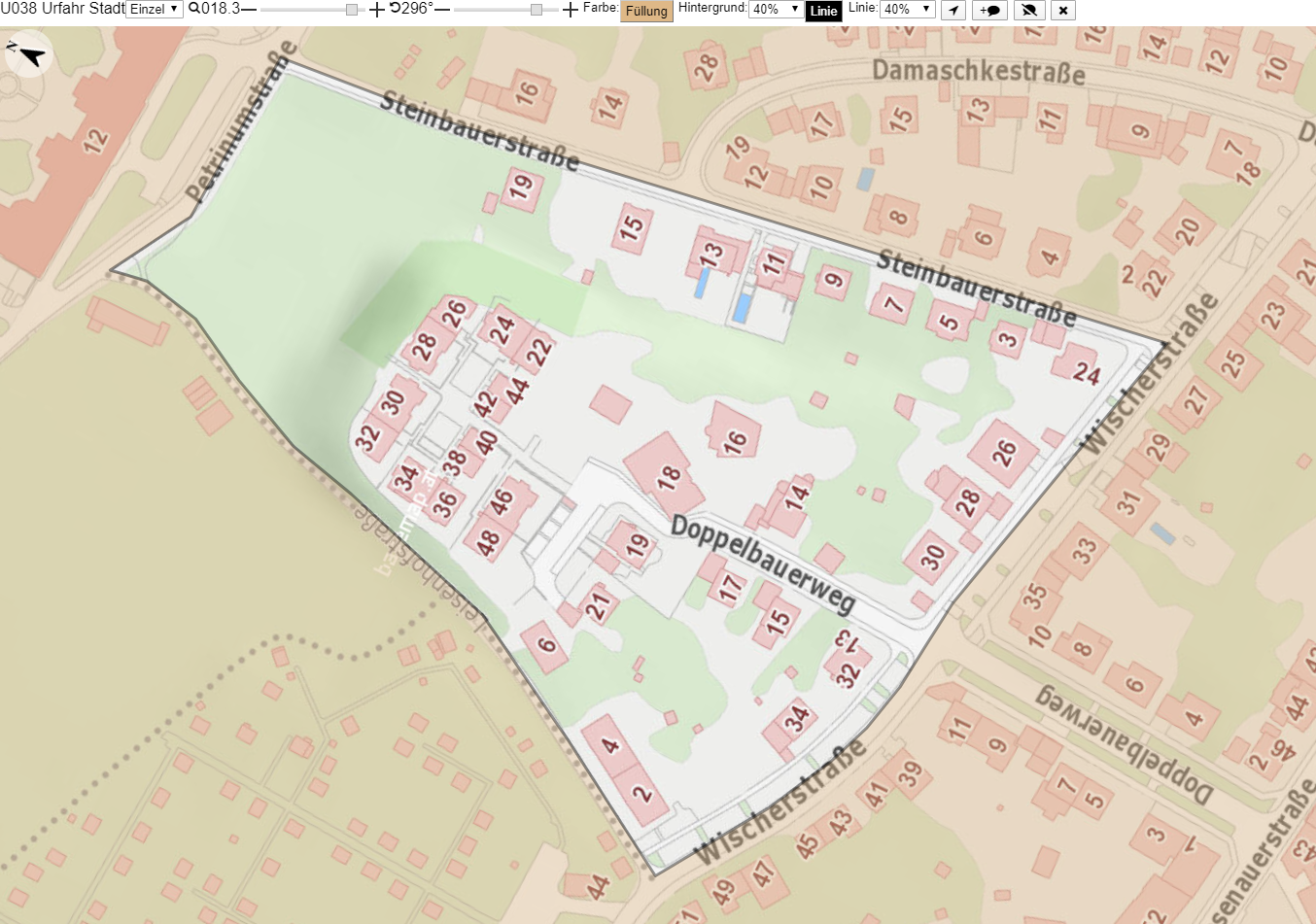Image resolution: width=1316 pixels, height=924 pixels.
Task: Click the rotation plus icon
Action: point(571,10)
